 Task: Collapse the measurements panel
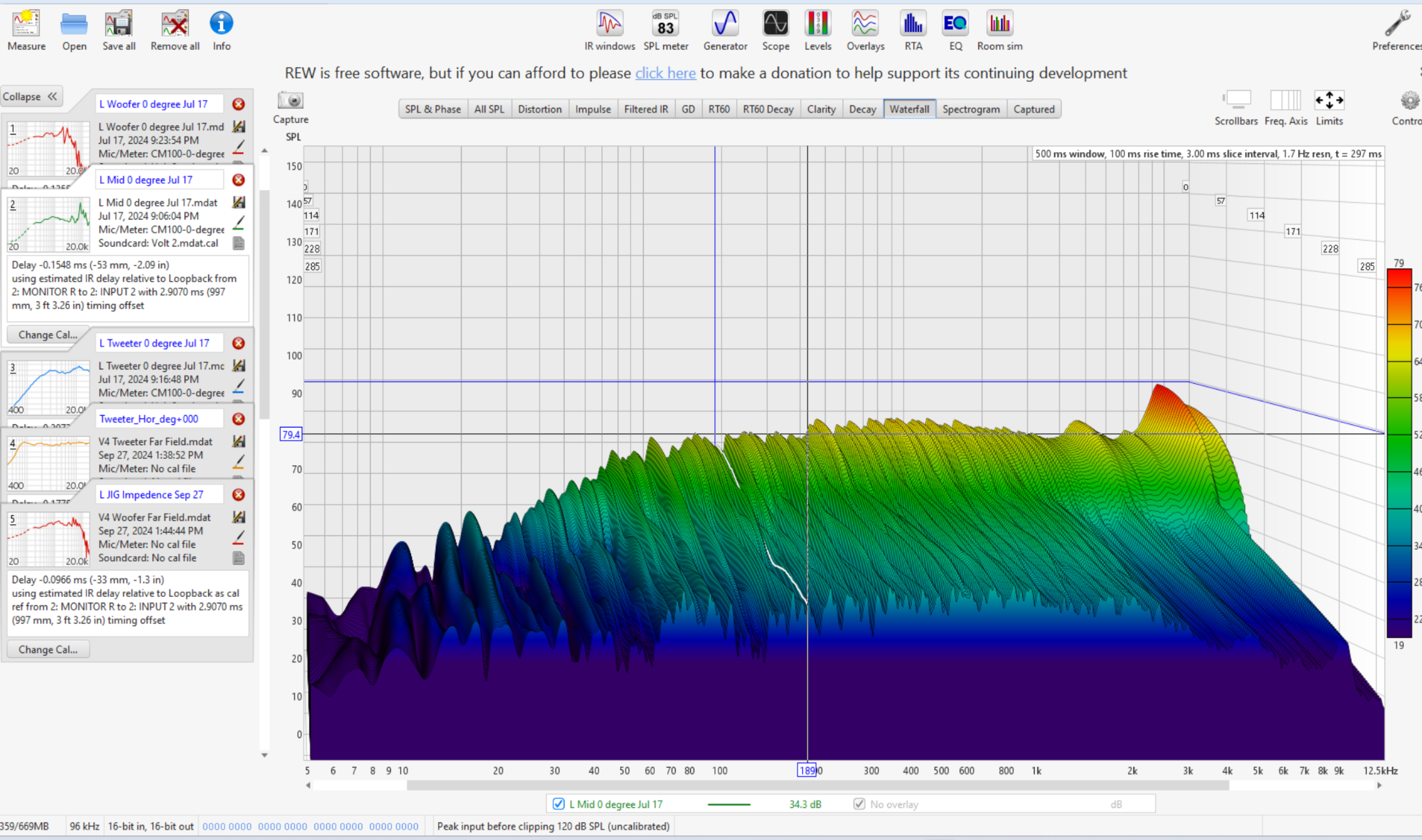point(30,96)
